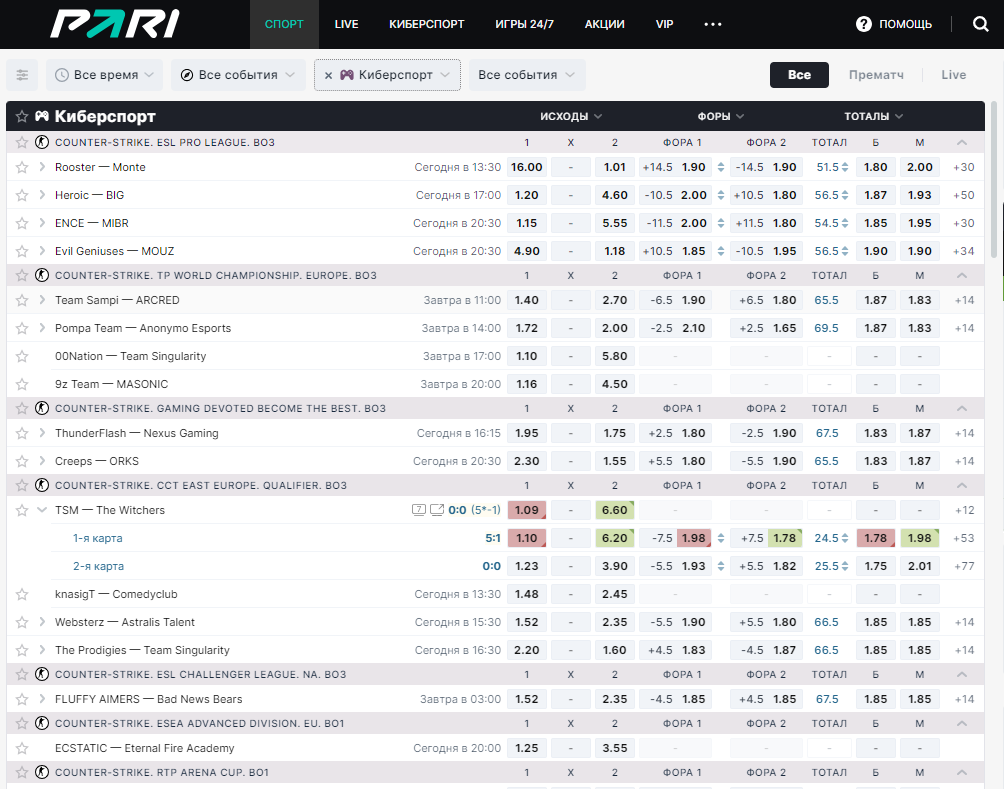Favorite the TSM — The Witchers match

[22, 510]
